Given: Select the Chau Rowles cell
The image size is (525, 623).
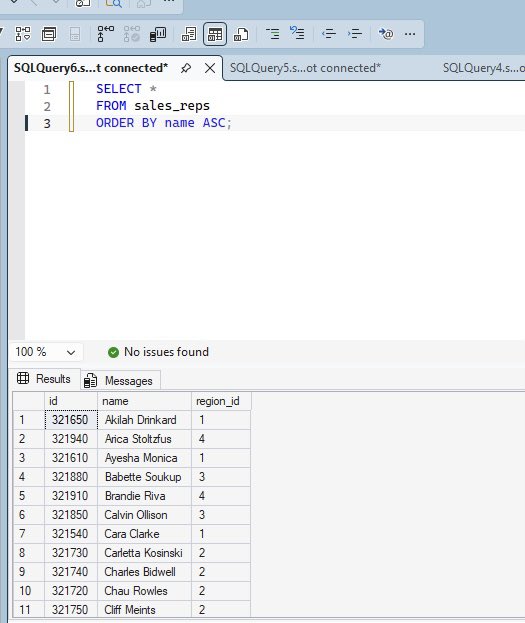Looking at the screenshot, I should click(144, 591).
